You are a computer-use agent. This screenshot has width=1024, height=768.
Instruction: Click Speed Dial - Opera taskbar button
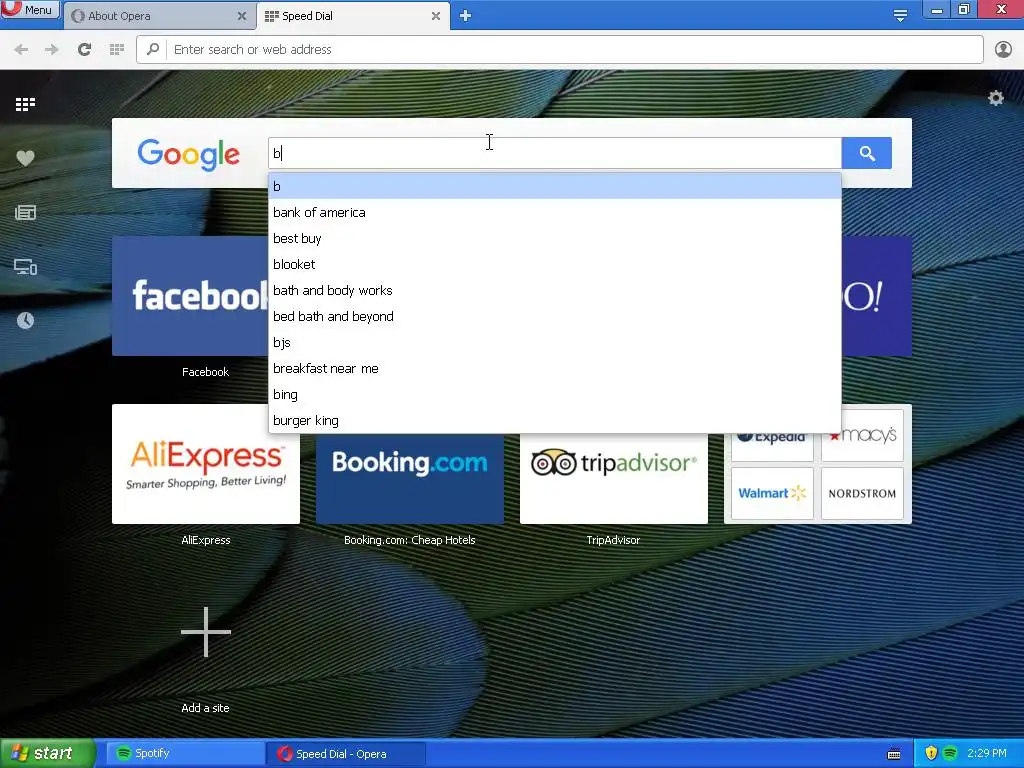tap(346, 754)
